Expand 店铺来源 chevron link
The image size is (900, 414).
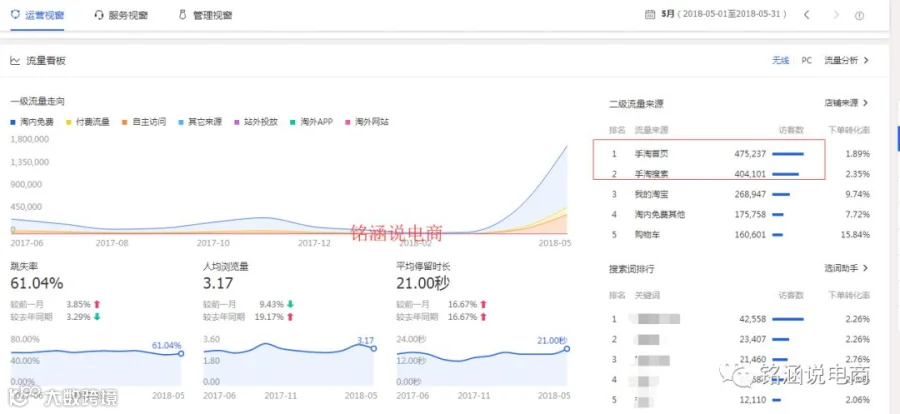coord(847,103)
